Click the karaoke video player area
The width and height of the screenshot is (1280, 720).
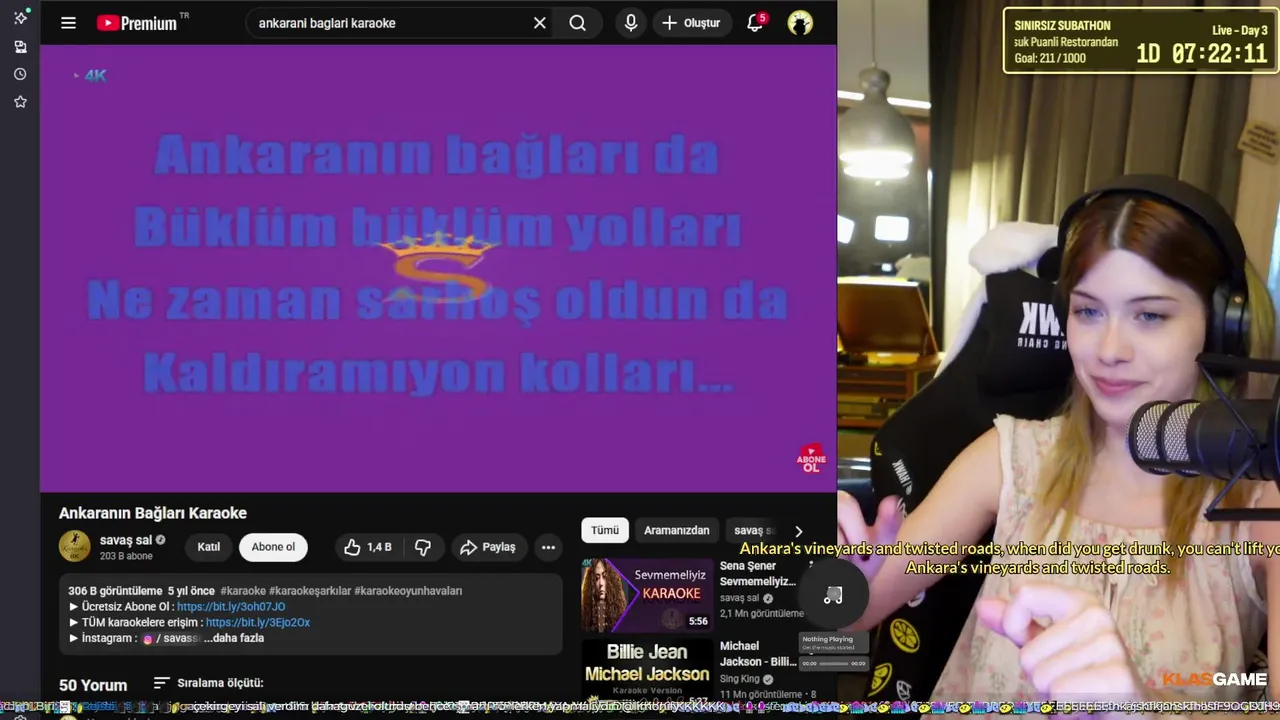pyautogui.click(x=438, y=268)
